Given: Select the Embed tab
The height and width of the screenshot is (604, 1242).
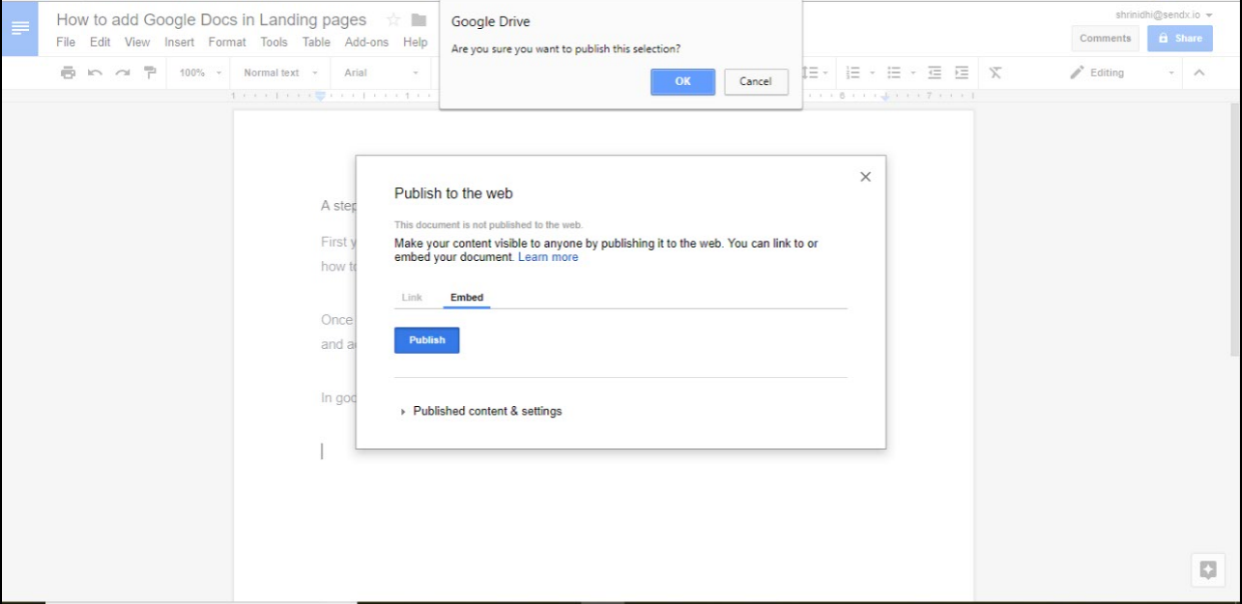Looking at the screenshot, I should 466,298.
